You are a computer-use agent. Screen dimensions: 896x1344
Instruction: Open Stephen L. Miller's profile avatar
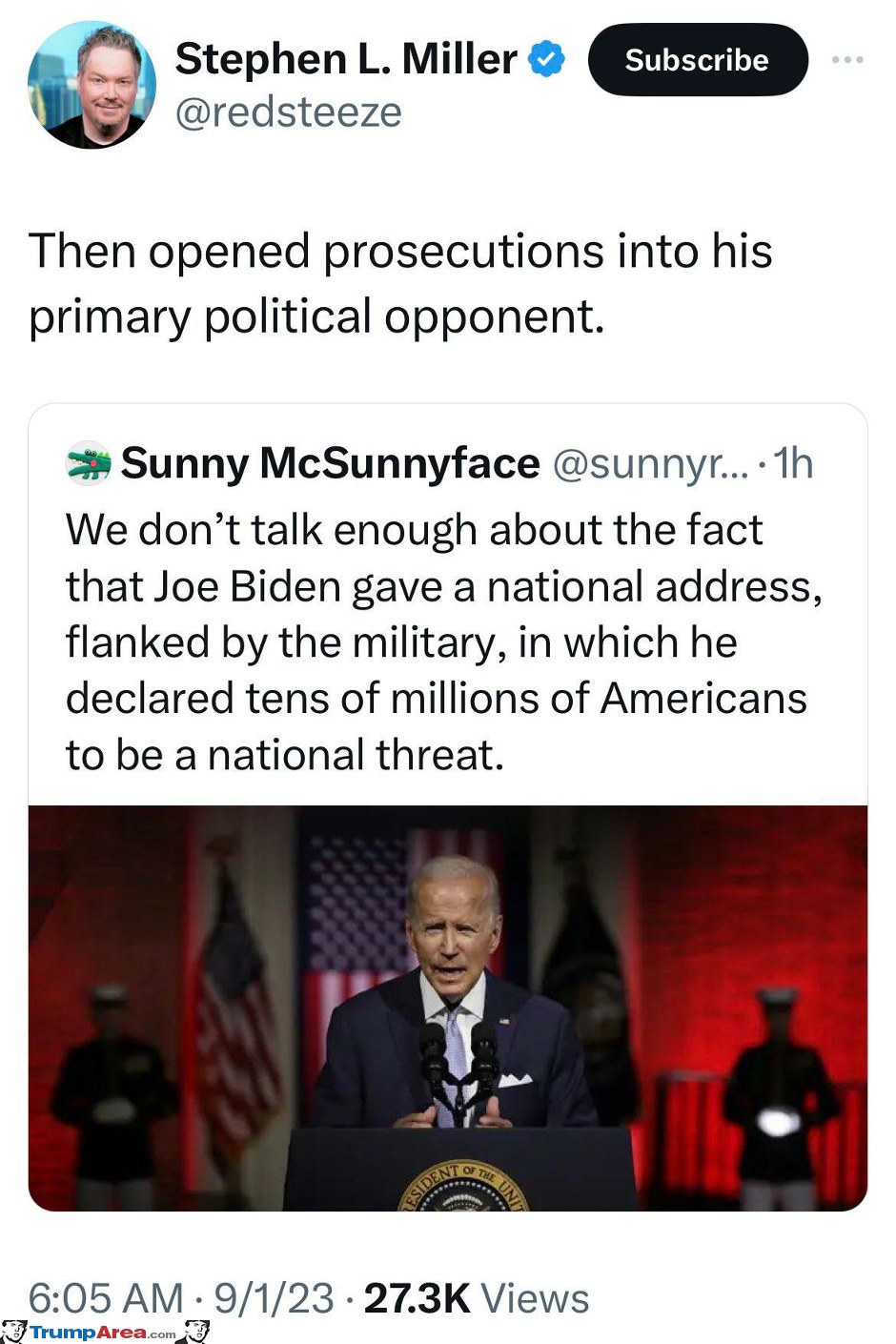pos(92,84)
